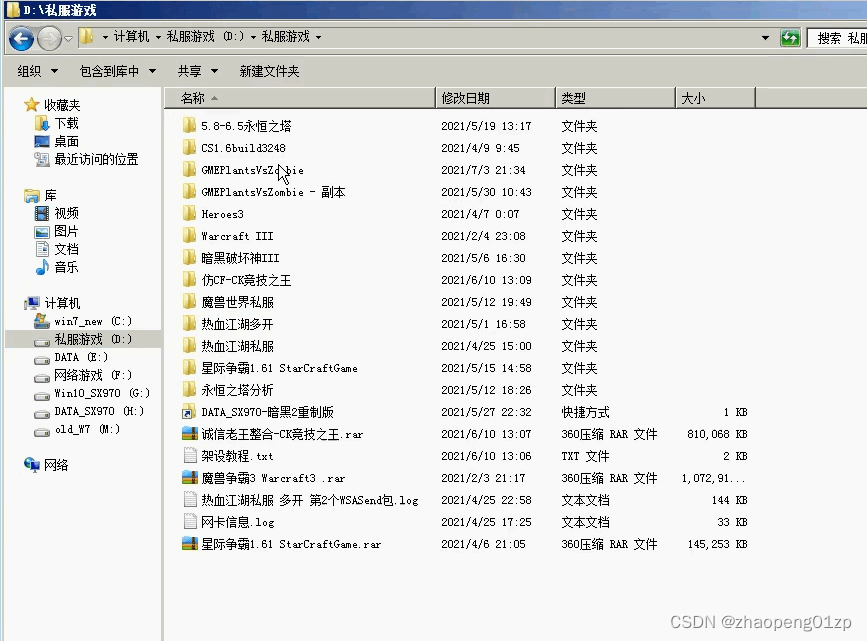Viewport: 867px width, 641px height.
Task: Click the 新建文件夹 button
Action: coord(269,71)
